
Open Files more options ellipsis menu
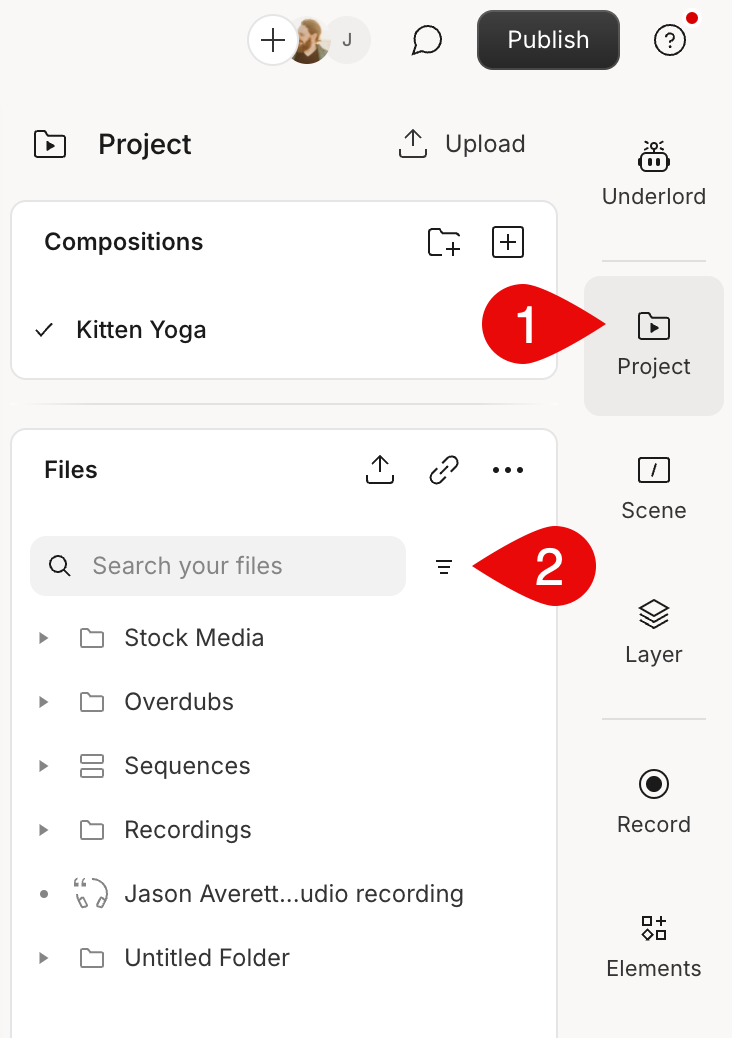(x=508, y=470)
